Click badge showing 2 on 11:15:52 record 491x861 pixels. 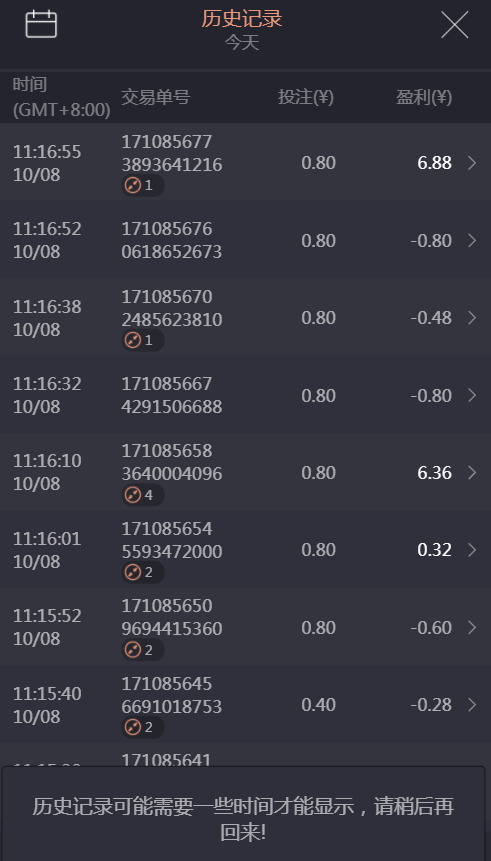pyautogui.click(x=143, y=650)
